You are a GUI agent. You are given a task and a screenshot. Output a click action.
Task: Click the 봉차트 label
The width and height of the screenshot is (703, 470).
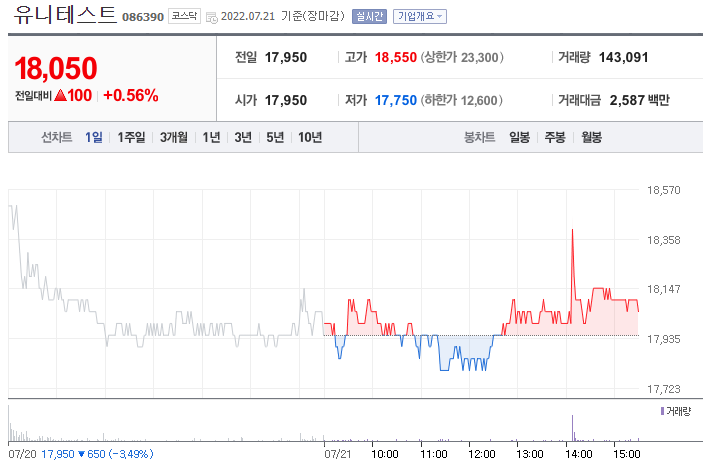(480, 137)
